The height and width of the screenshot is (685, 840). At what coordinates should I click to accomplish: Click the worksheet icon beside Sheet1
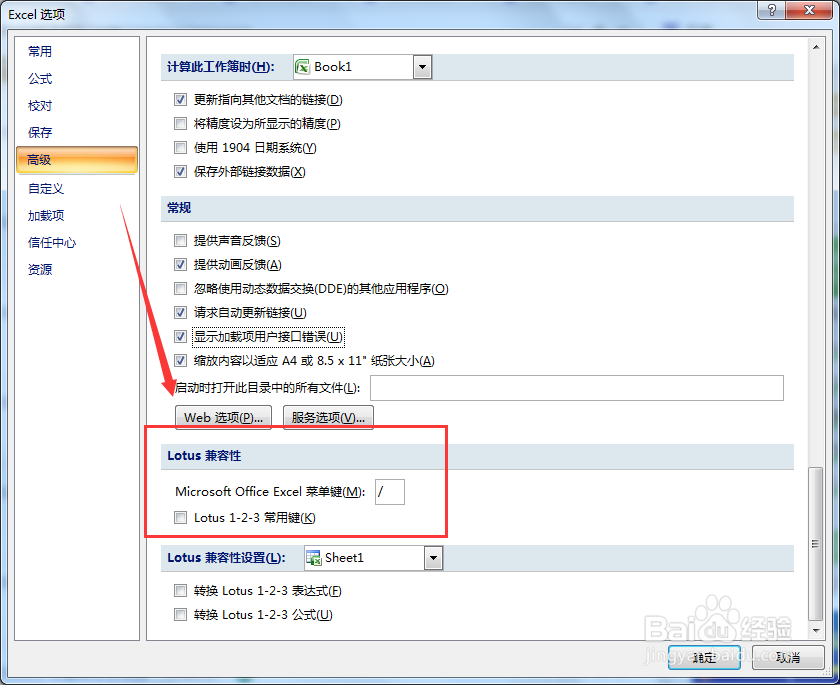pos(313,558)
